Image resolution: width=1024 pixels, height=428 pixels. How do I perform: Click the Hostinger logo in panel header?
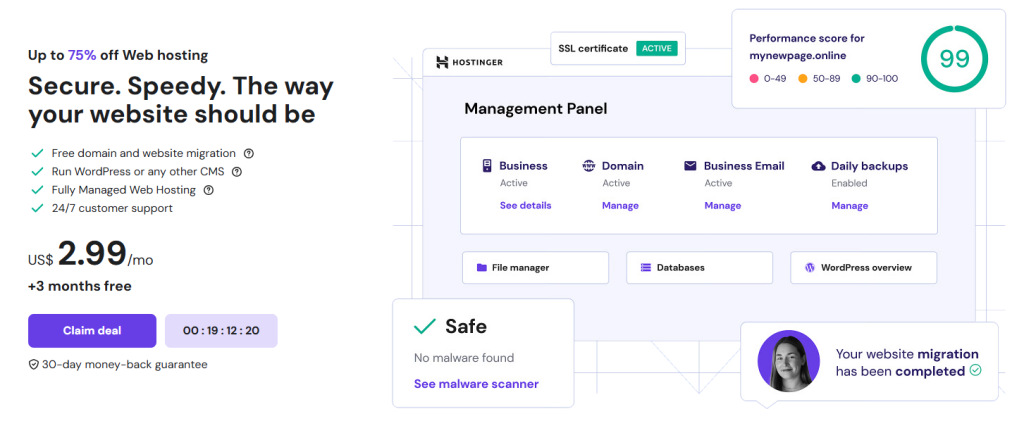point(470,63)
